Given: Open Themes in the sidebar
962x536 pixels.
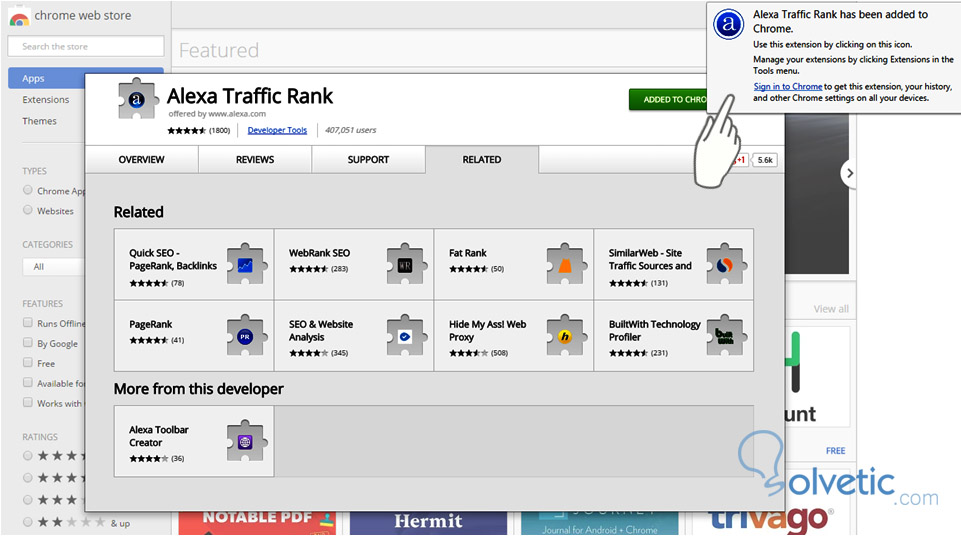Looking at the screenshot, I should tap(39, 121).
